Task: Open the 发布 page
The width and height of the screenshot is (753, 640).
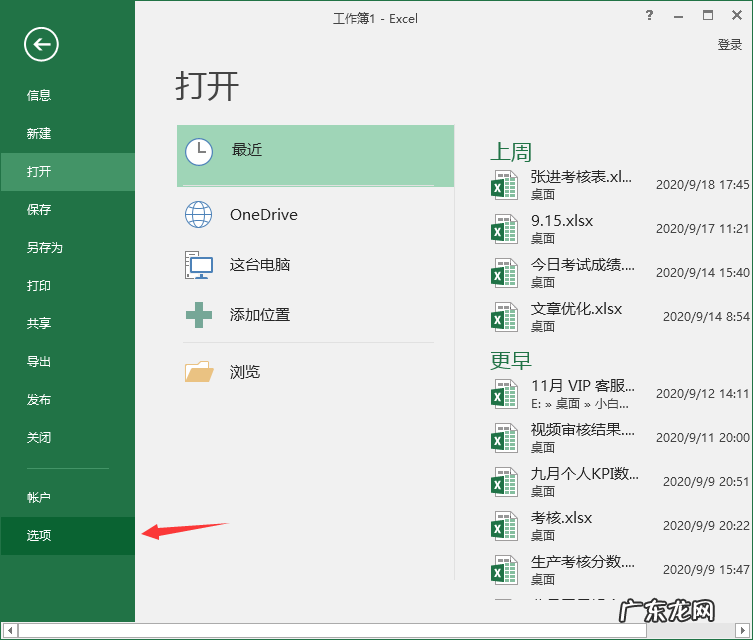Action: coord(68,399)
